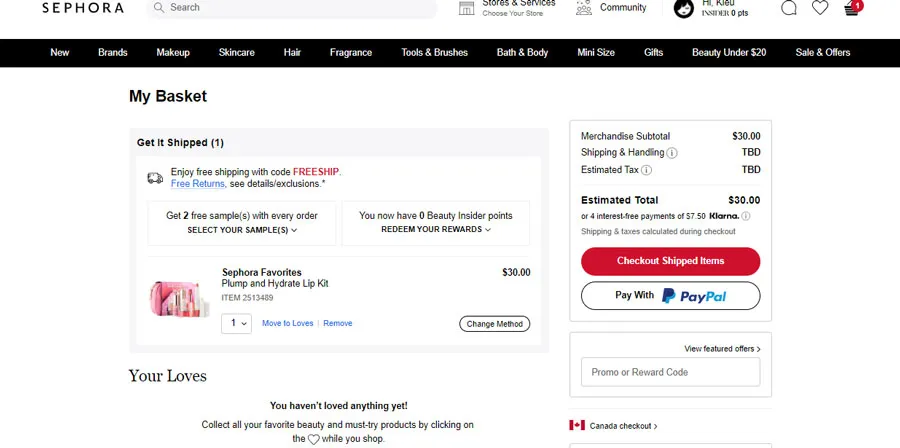Click the Estimated Tax info icon
900x448 pixels.
click(646, 170)
